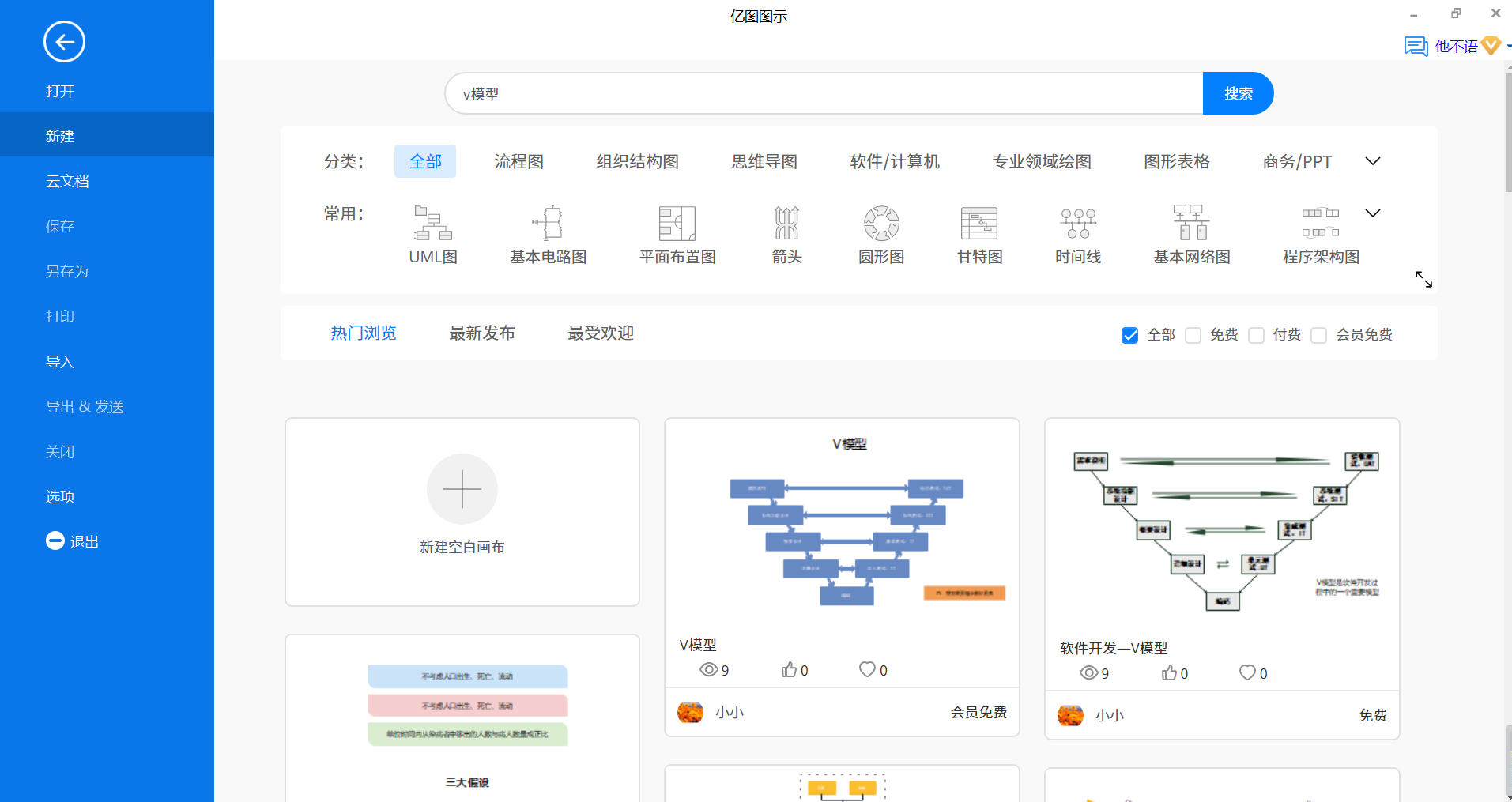Image resolution: width=1512 pixels, height=802 pixels.
Task: Enable the 付费 filter checkbox
Action: [x=1256, y=335]
